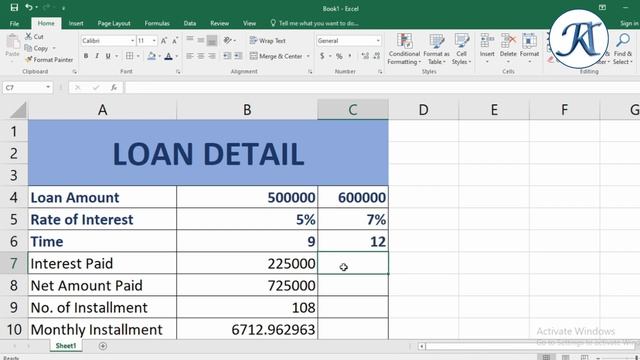
Task: Expand the Merge & Center dropdown arrow
Action: click(x=308, y=56)
